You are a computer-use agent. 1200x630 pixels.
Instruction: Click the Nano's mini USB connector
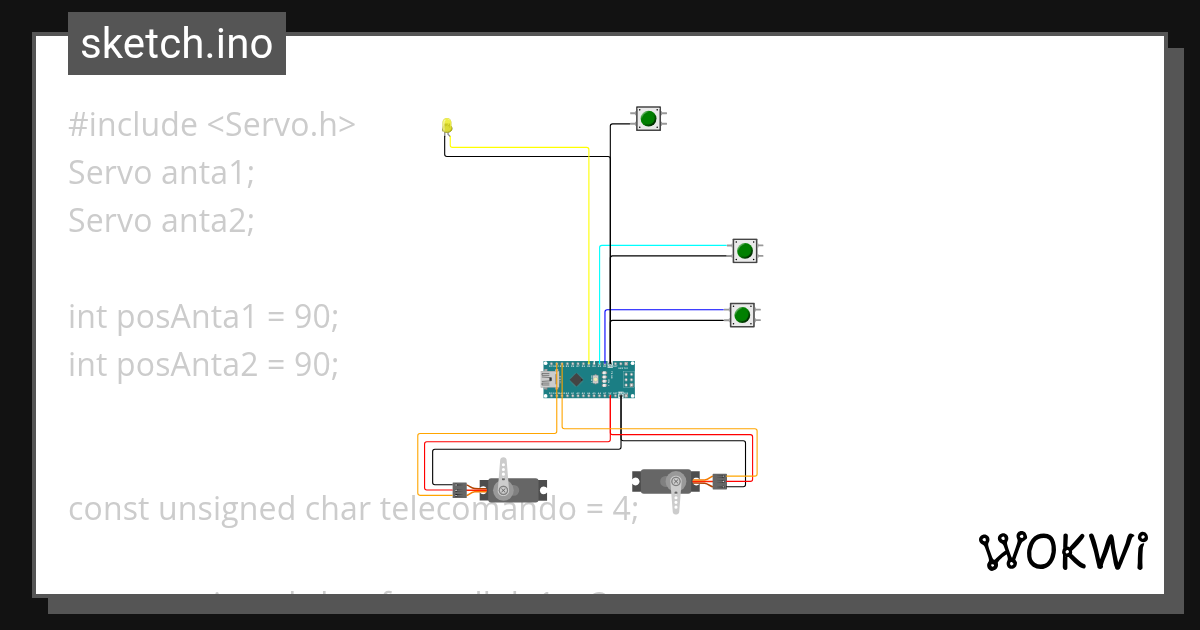click(x=547, y=379)
